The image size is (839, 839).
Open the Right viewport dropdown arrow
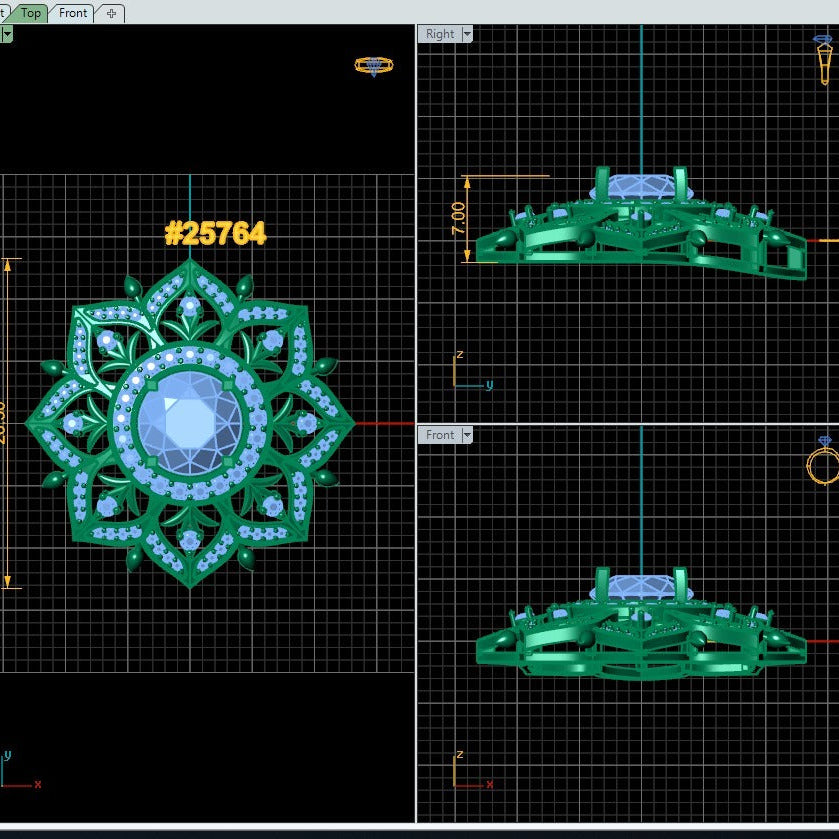coord(466,34)
